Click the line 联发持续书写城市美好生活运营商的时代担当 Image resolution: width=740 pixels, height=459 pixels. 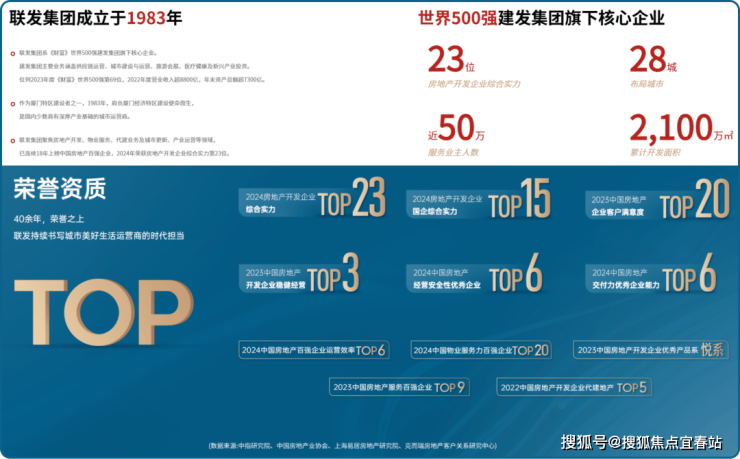(x=99, y=236)
